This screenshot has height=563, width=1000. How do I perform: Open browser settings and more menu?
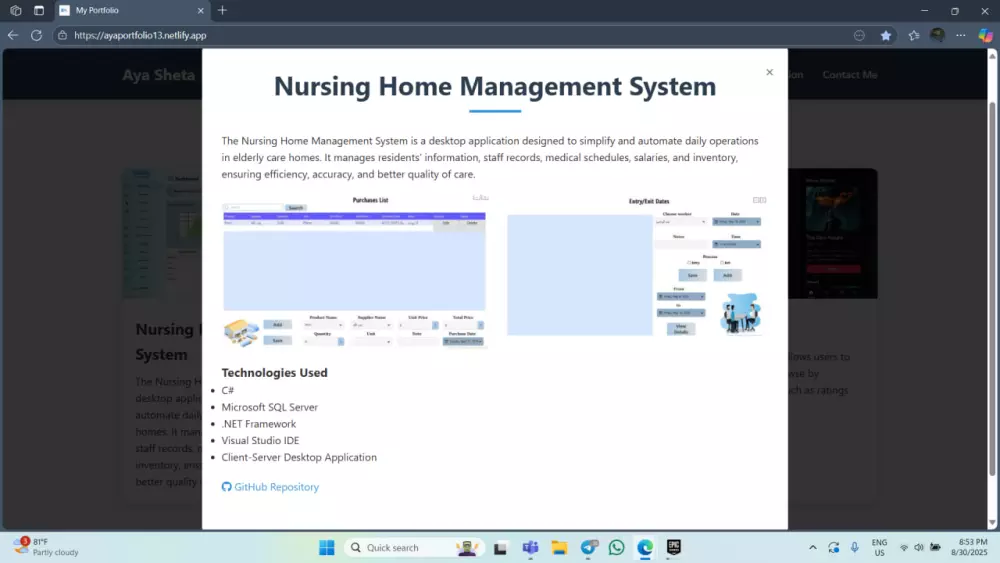point(960,35)
